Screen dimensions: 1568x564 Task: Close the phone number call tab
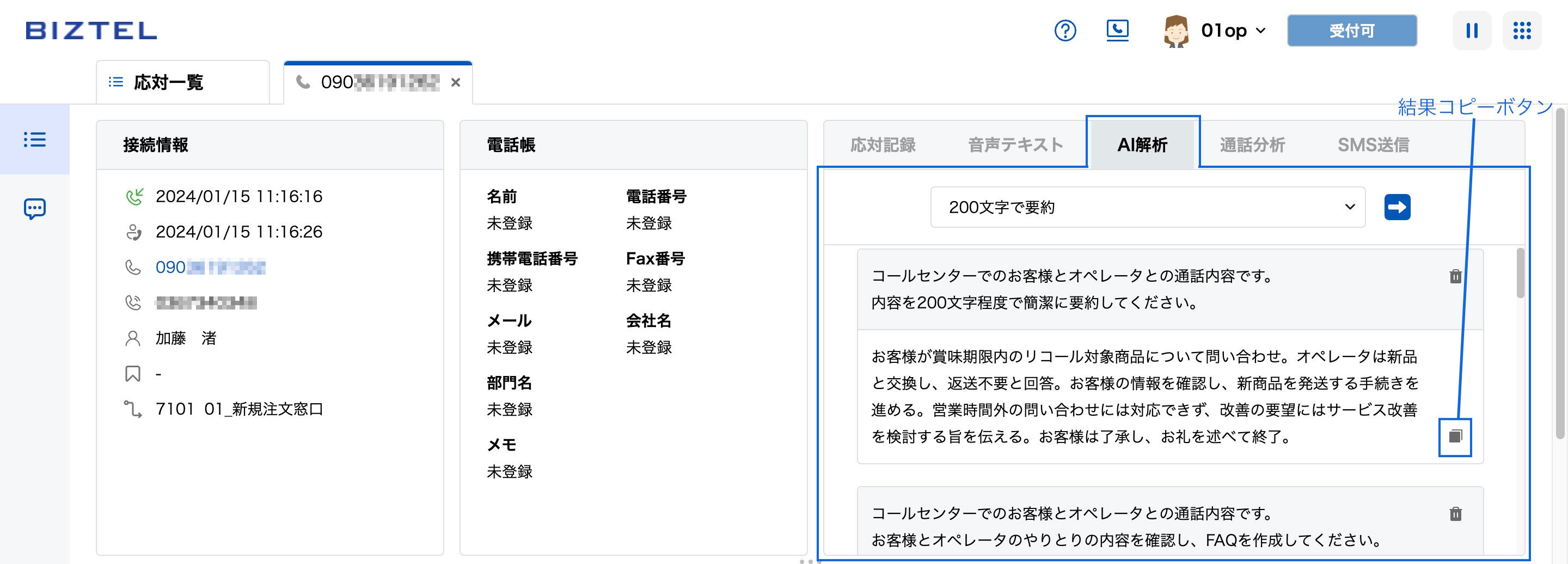pyautogui.click(x=456, y=82)
